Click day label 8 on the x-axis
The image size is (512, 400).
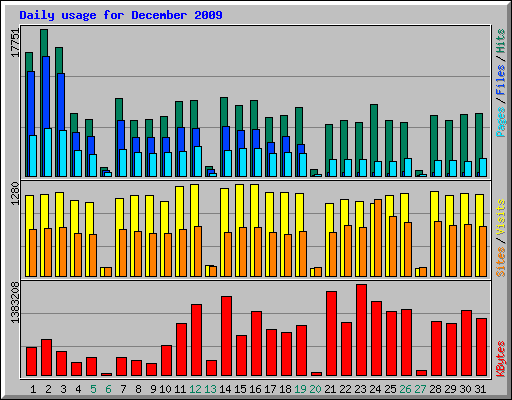138,389
